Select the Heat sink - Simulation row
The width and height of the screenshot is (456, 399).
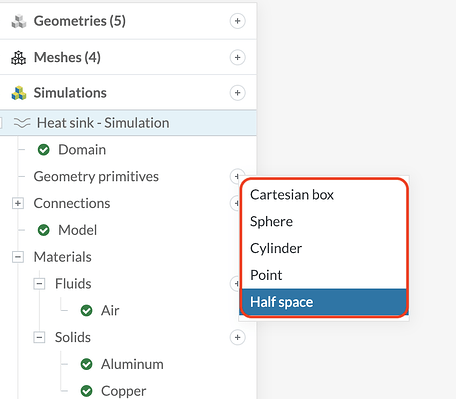(x=128, y=123)
